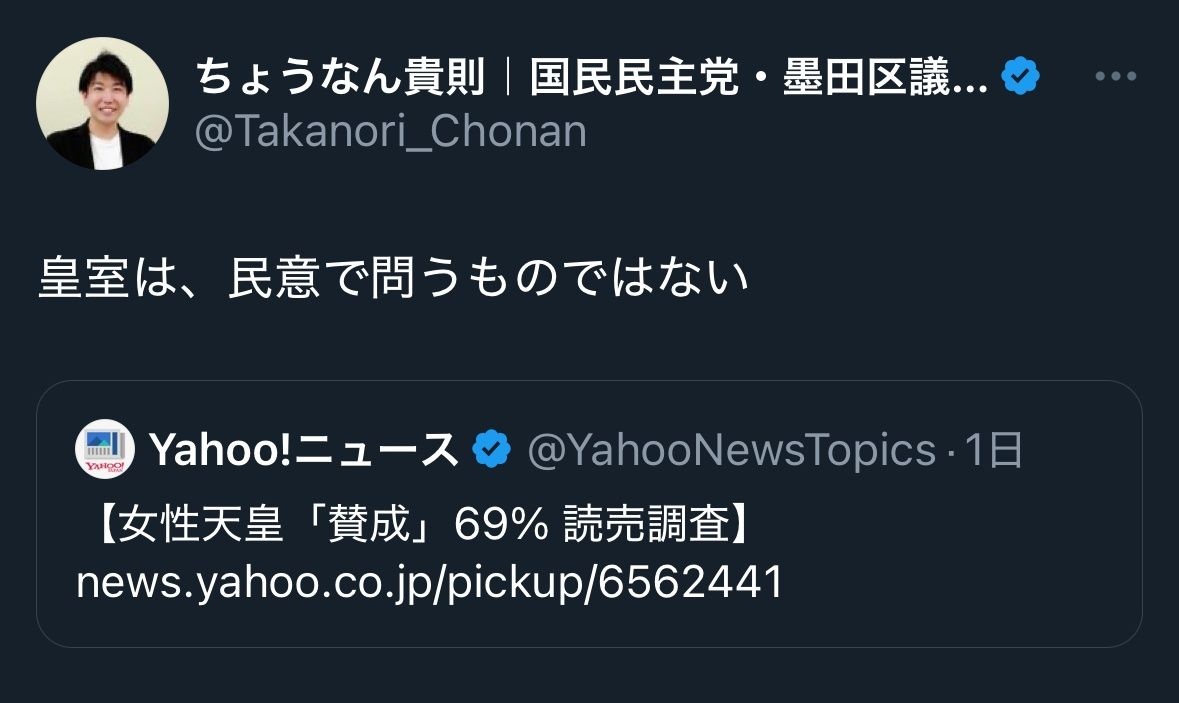The image size is (1179, 703).
Task: Open the three-dot more options menu
Action: click(x=1116, y=78)
